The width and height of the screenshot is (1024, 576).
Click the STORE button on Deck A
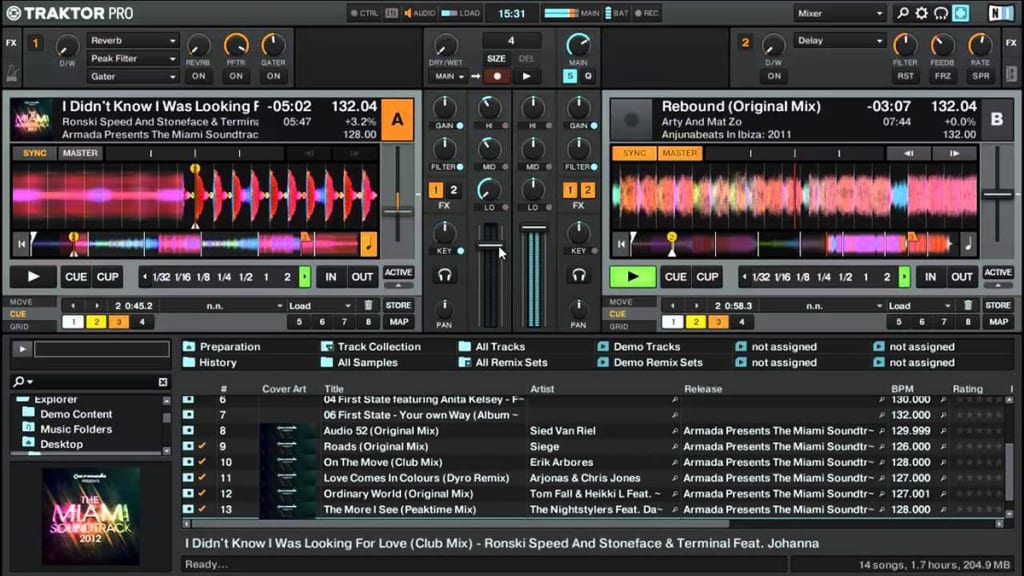click(x=397, y=305)
